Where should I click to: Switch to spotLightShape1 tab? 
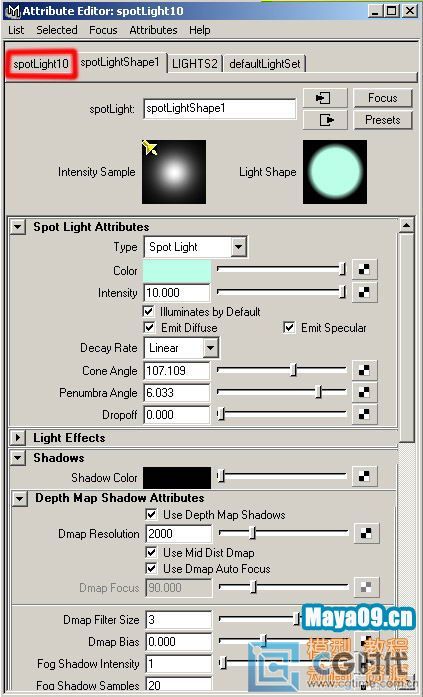[120, 63]
